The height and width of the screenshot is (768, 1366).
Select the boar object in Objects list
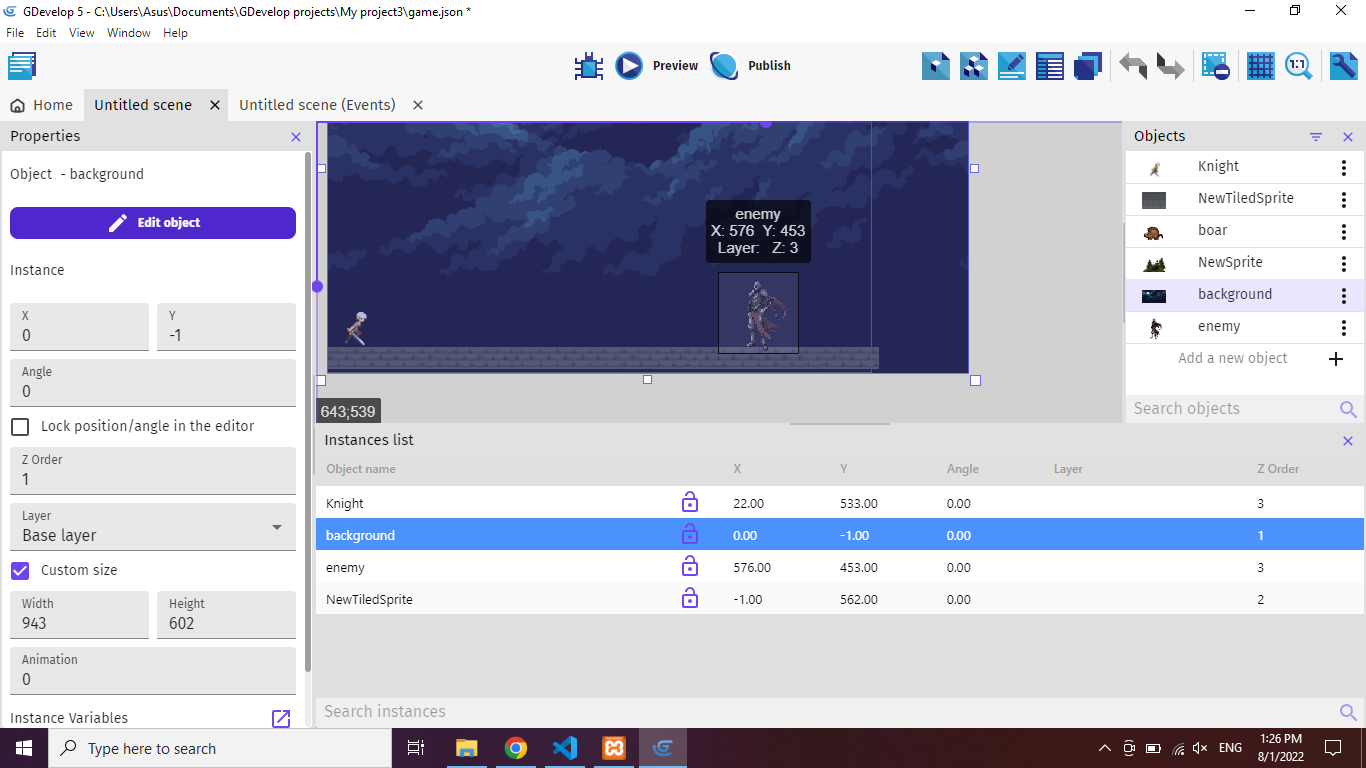tap(1226, 231)
